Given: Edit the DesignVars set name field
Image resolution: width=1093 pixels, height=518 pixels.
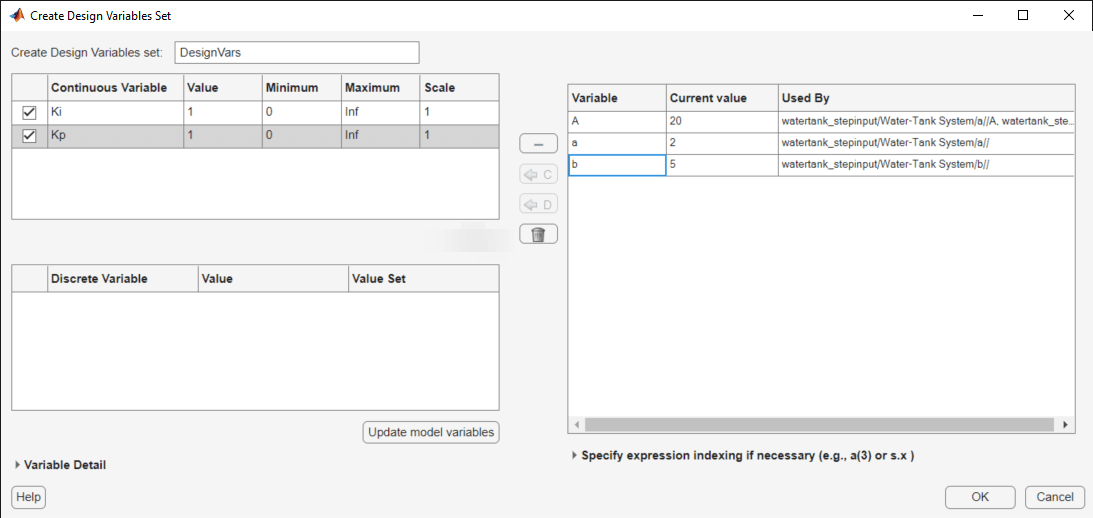Looking at the screenshot, I should click(296, 53).
